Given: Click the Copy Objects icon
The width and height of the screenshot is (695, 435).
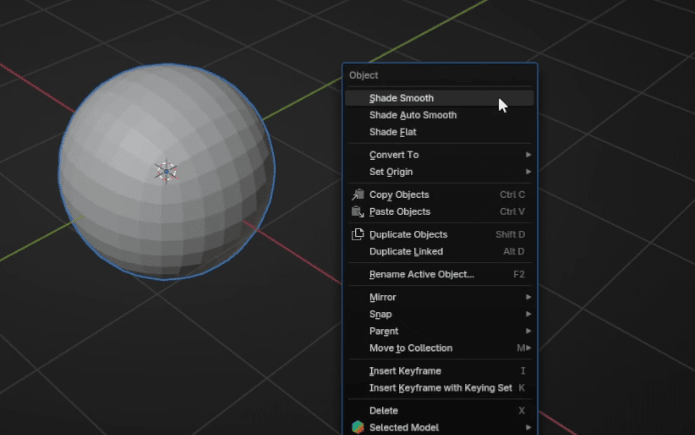Looking at the screenshot, I should (357, 195).
